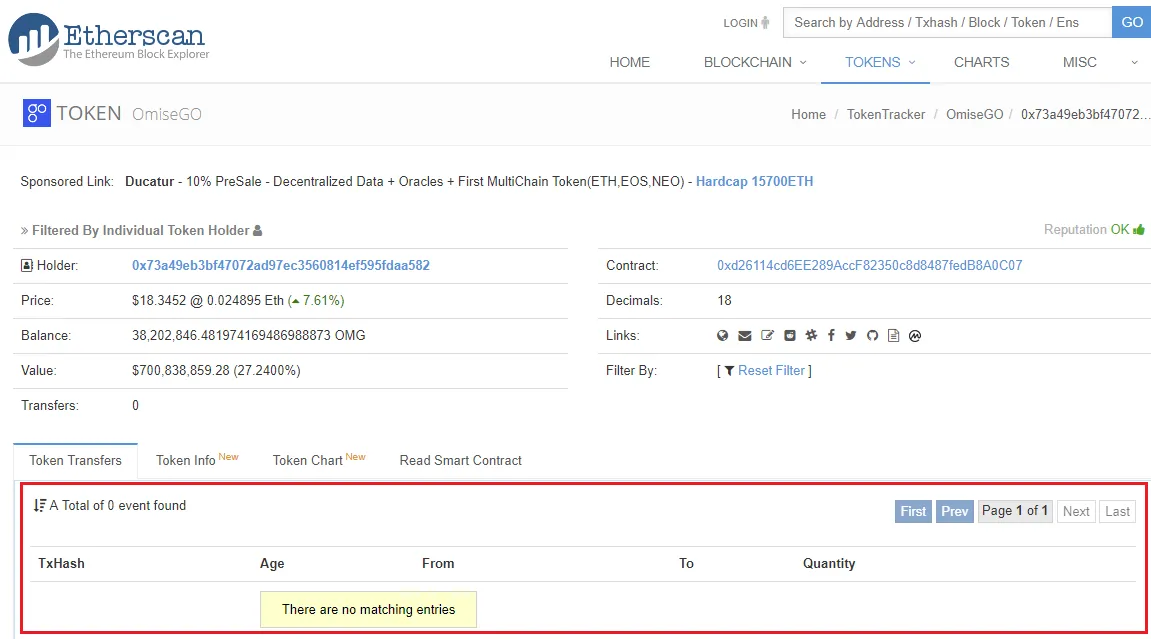1151x639 pixels.
Task: Click the 'Filtered By Individual Token Holder' heading
Action: point(140,230)
